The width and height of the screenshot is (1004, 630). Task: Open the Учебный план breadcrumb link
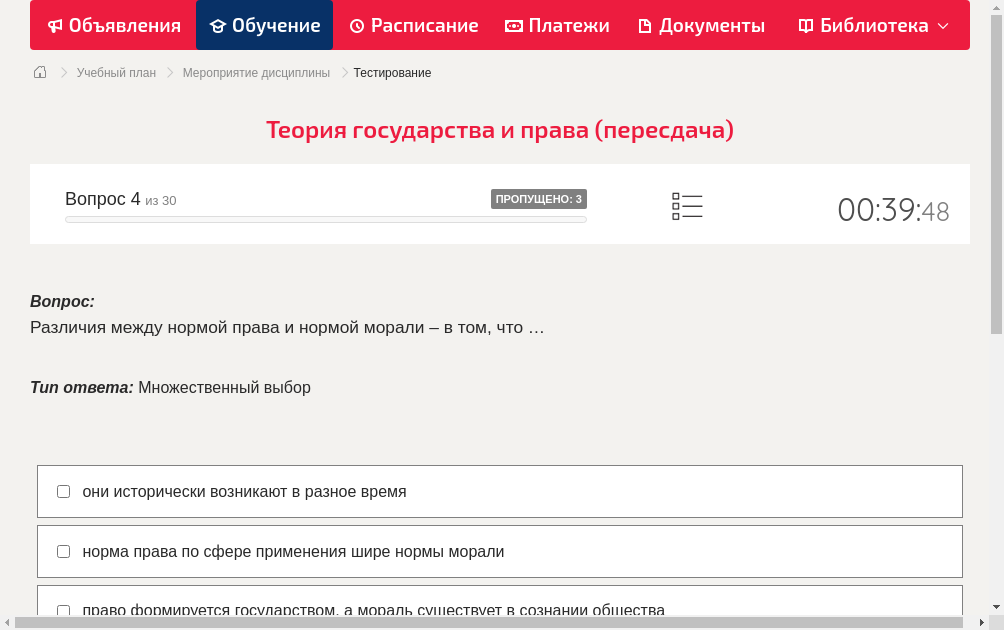(x=115, y=72)
